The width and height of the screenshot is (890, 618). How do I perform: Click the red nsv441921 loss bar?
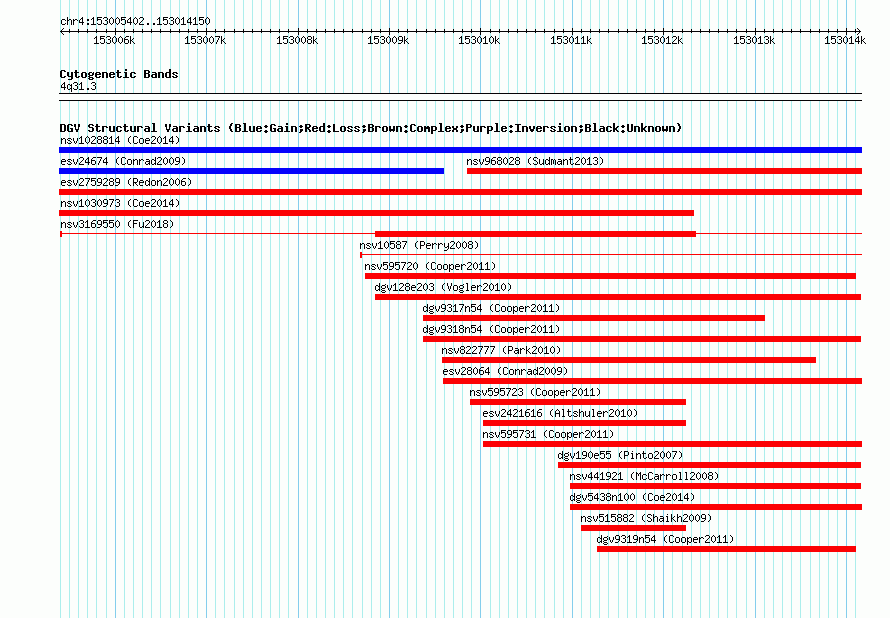pos(716,486)
